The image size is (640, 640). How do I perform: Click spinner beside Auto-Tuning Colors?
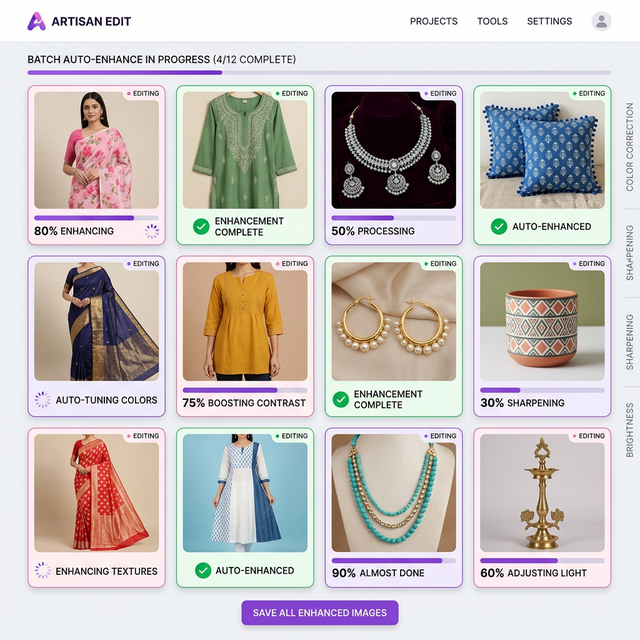tap(42, 400)
